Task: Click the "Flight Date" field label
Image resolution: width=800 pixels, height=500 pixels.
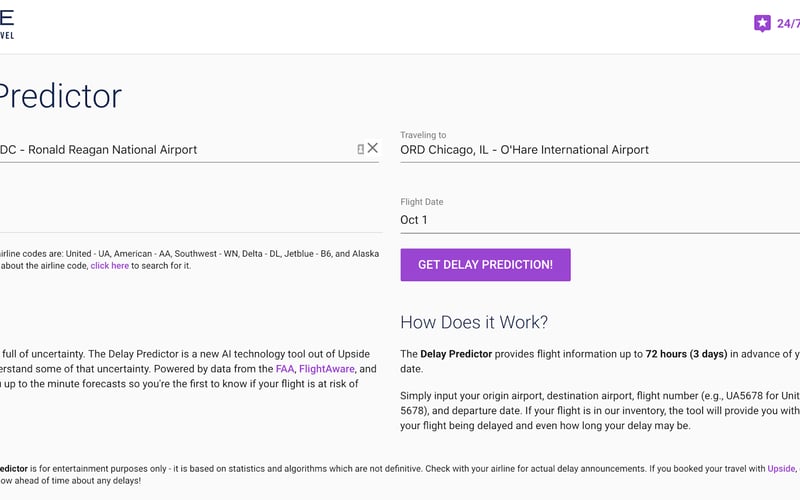Action: (x=421, y=202)
